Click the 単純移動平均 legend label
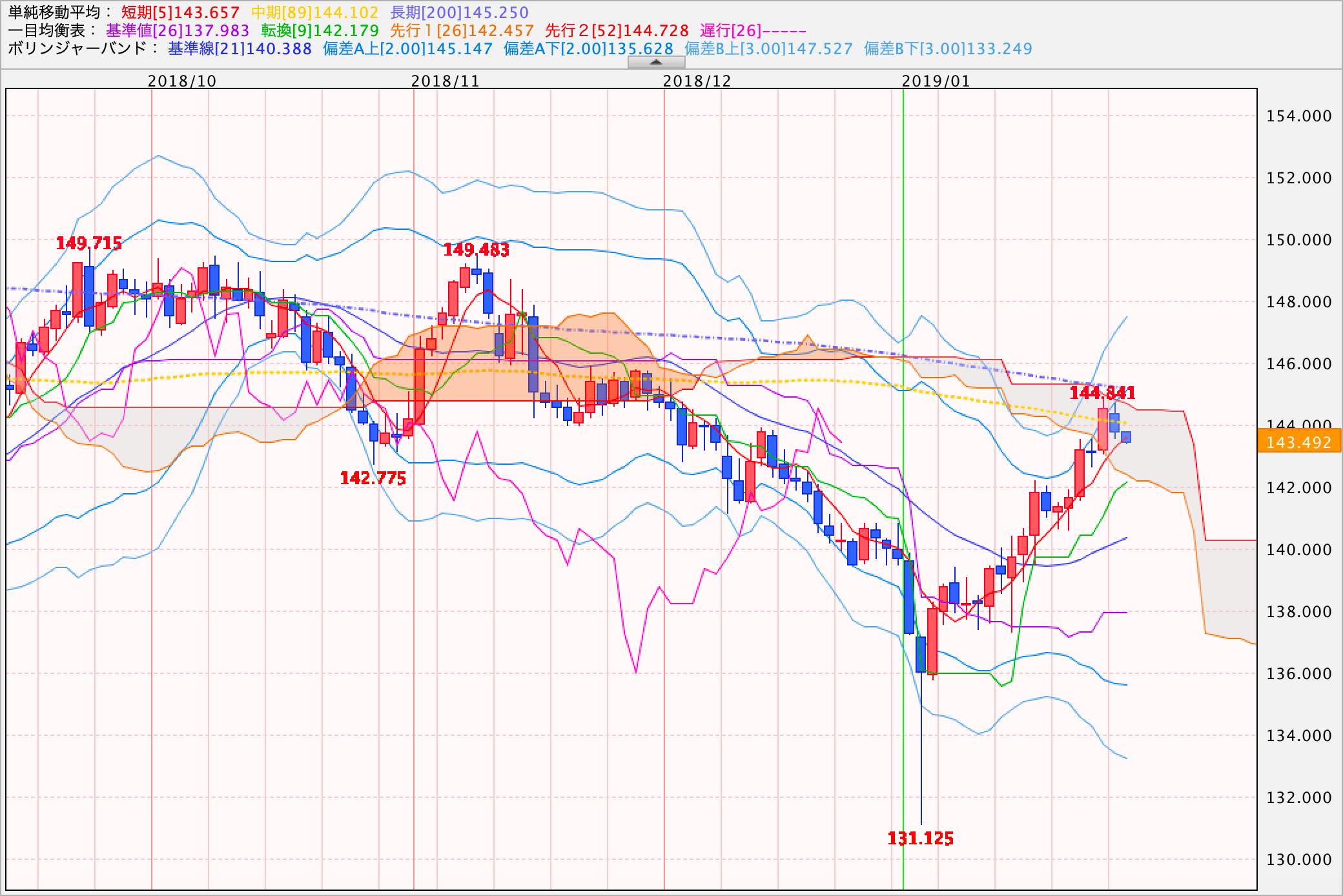 point(61,13)
